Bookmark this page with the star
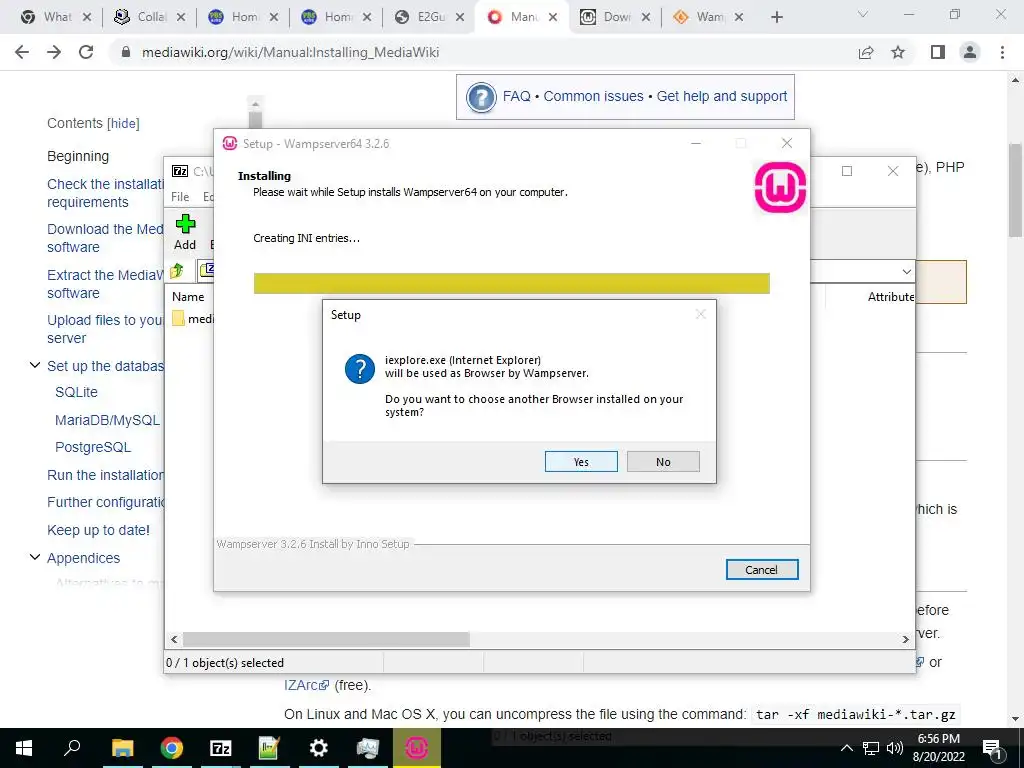 pos(899,52)
